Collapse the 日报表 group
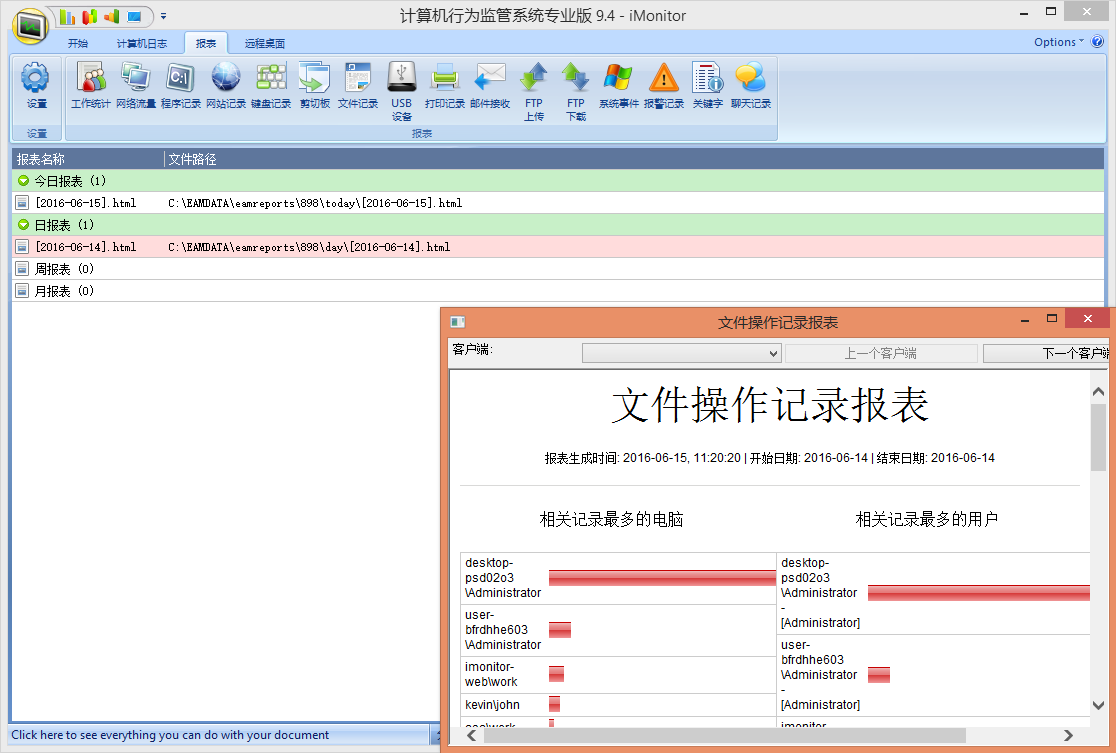This screenshot has width=1116, height=753. pyautogui.click(x=24, y=225)
